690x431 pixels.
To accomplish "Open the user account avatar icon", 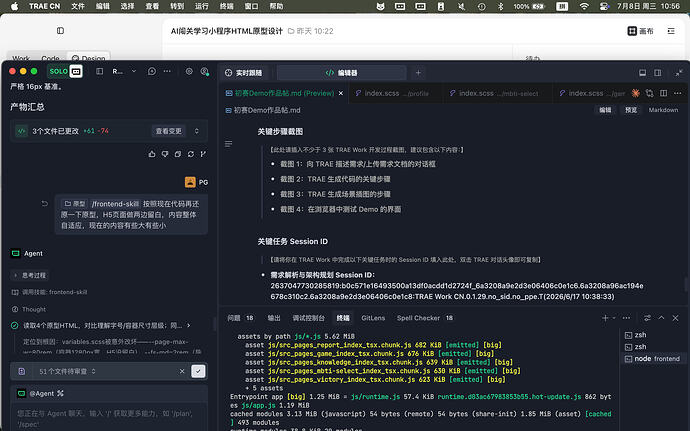I will pyautogui.click(x=205, y=71).
